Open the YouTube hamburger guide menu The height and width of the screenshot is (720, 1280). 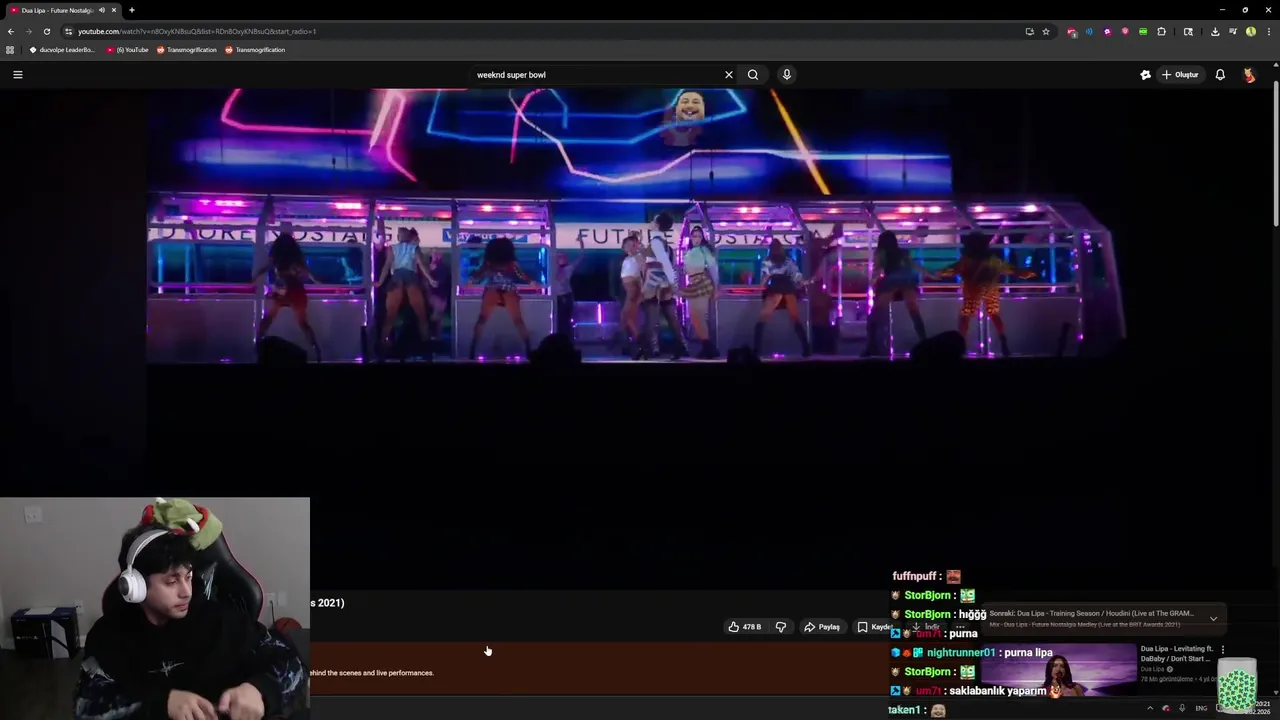pyautogui.click(x=17, y=74)
